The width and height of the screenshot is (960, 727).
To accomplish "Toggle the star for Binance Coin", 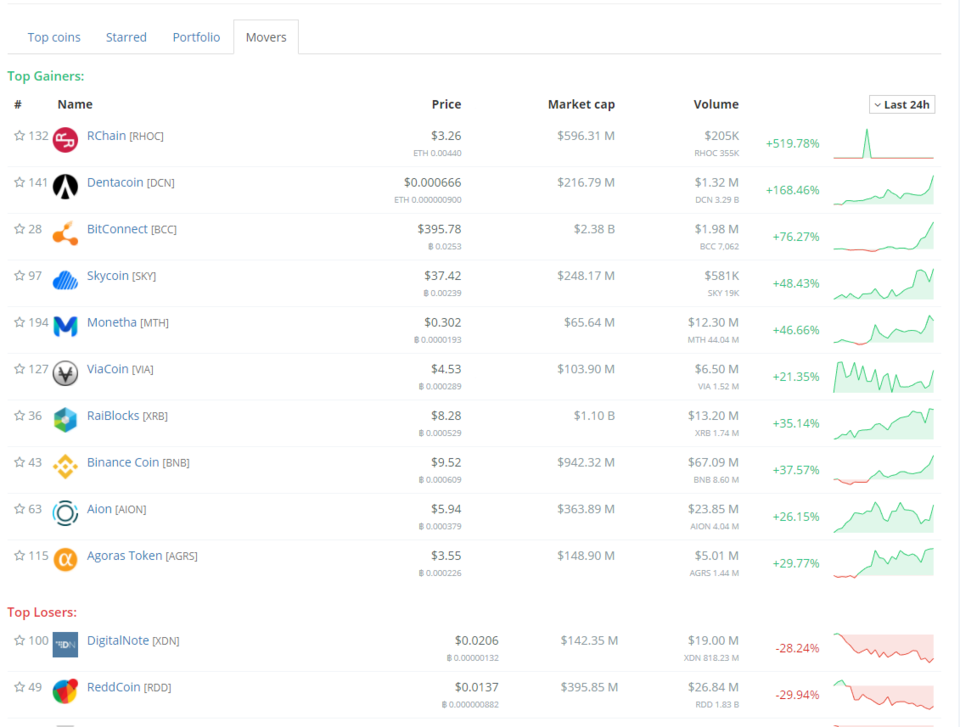I will [20, 462].
